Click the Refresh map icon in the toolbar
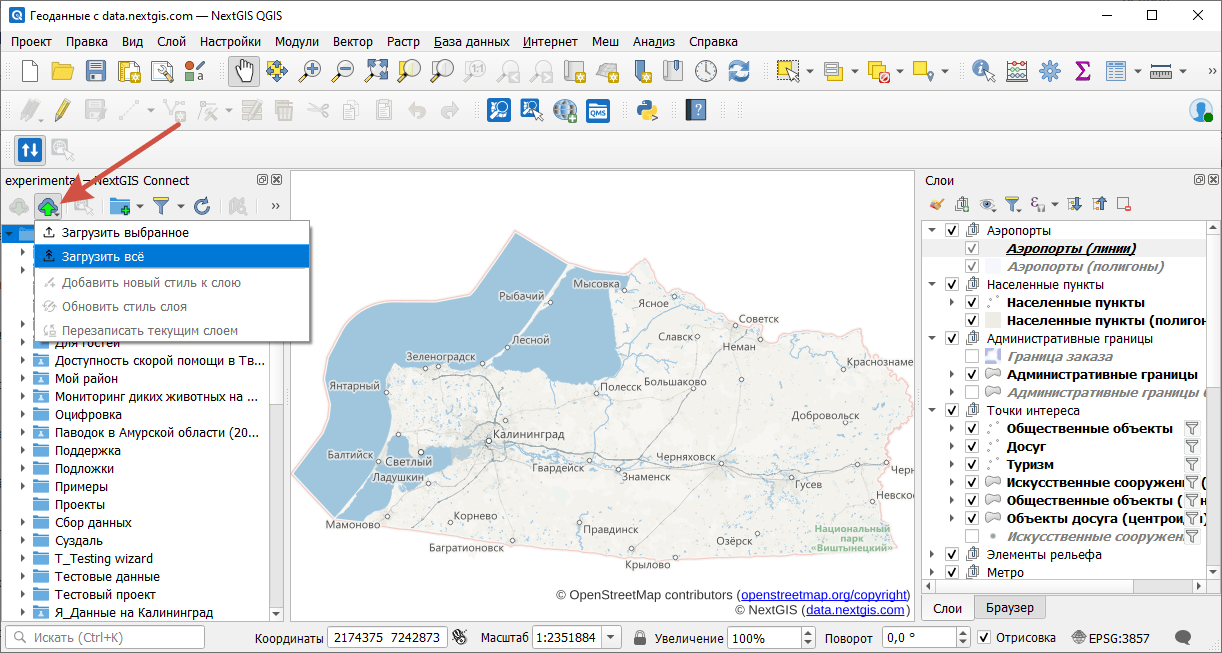This screenshot has height=653, width=1222. pyautogui.click(x=739, y=71)
